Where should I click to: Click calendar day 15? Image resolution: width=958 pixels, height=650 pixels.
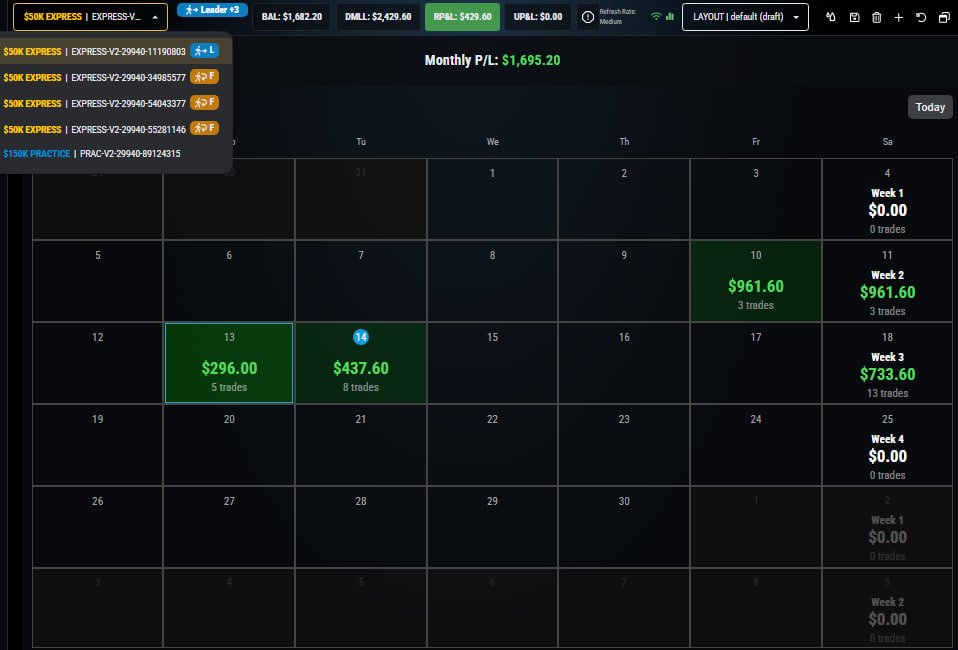492,363
